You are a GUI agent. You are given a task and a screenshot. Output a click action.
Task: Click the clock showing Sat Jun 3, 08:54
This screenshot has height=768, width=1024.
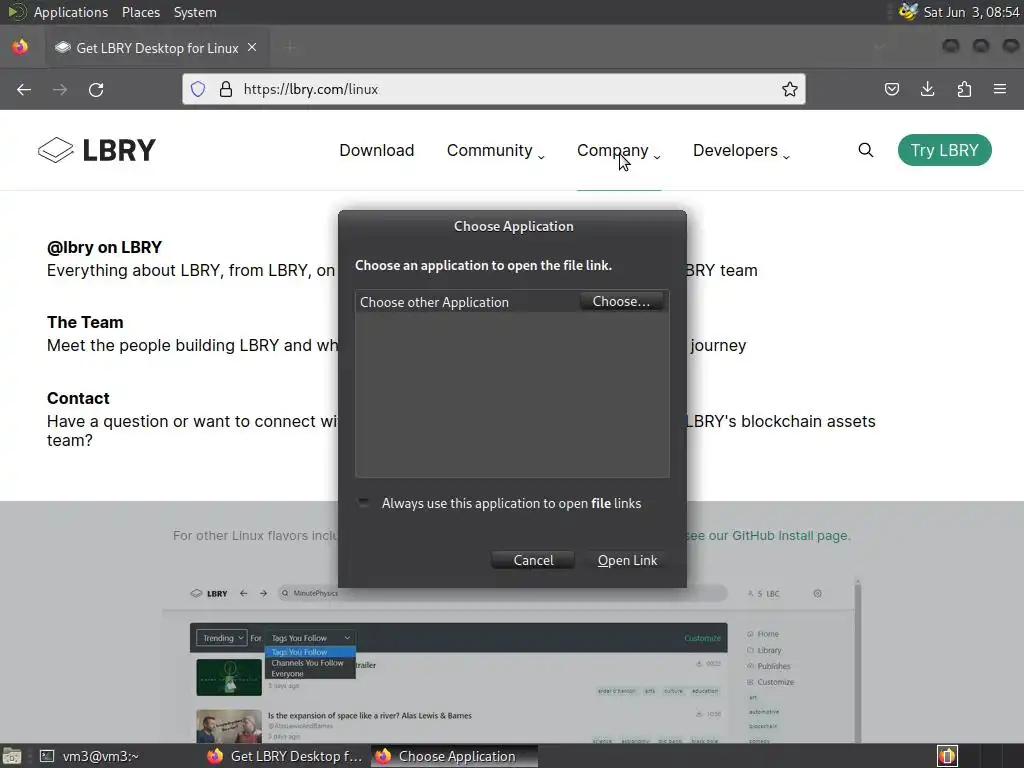click(x=971, y=12)
